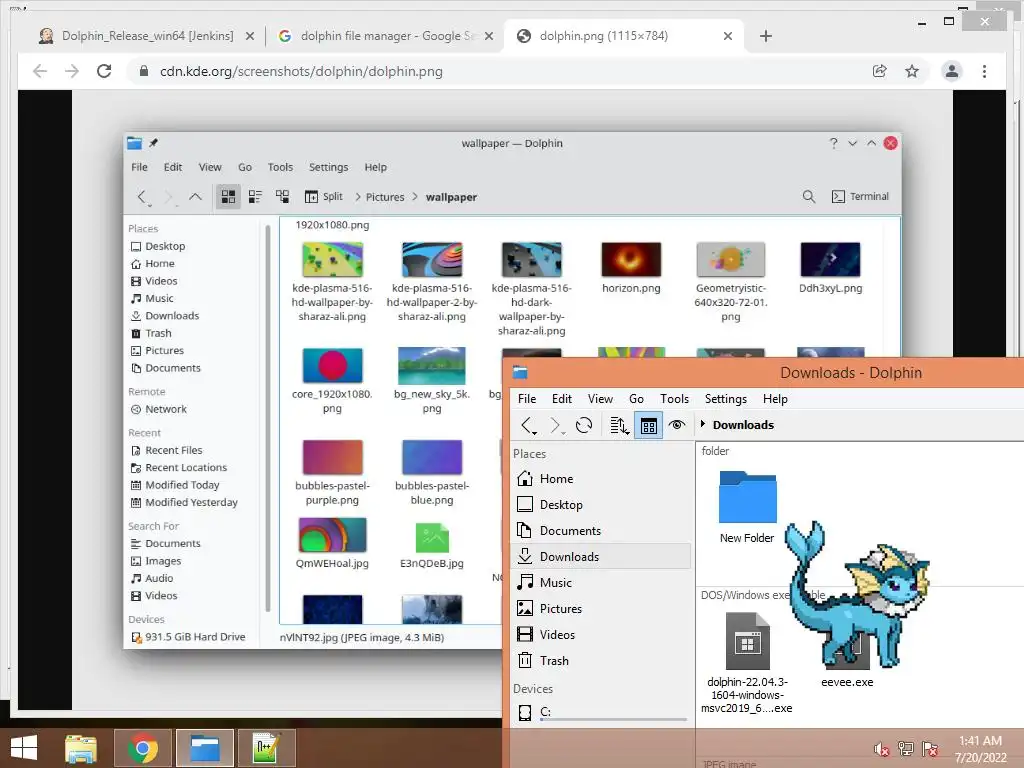Select Downloads place in front Dolphin sidebar
Screen dimensions: 1024x768
tap(601, 556)
